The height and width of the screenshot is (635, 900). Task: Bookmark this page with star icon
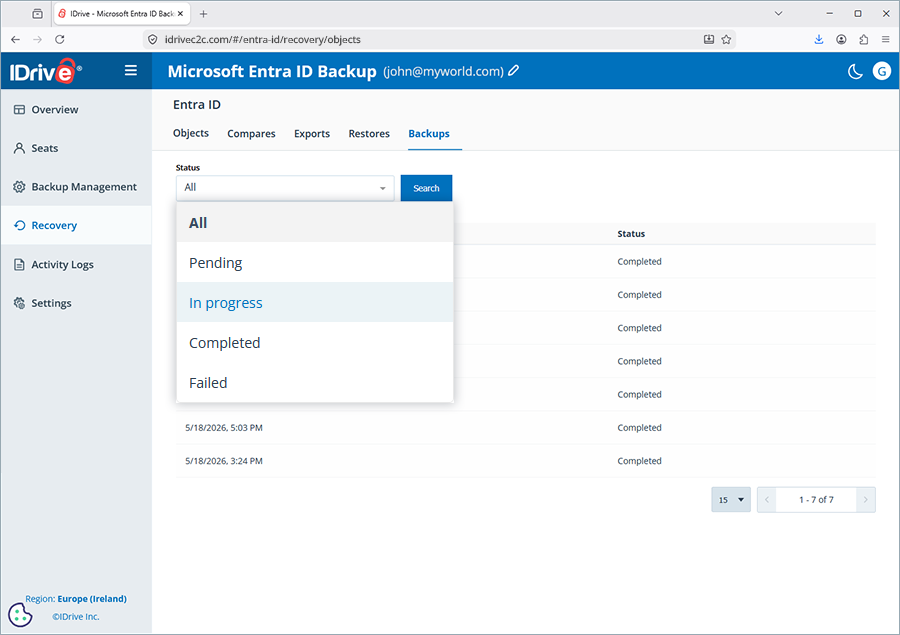[726, 40]
